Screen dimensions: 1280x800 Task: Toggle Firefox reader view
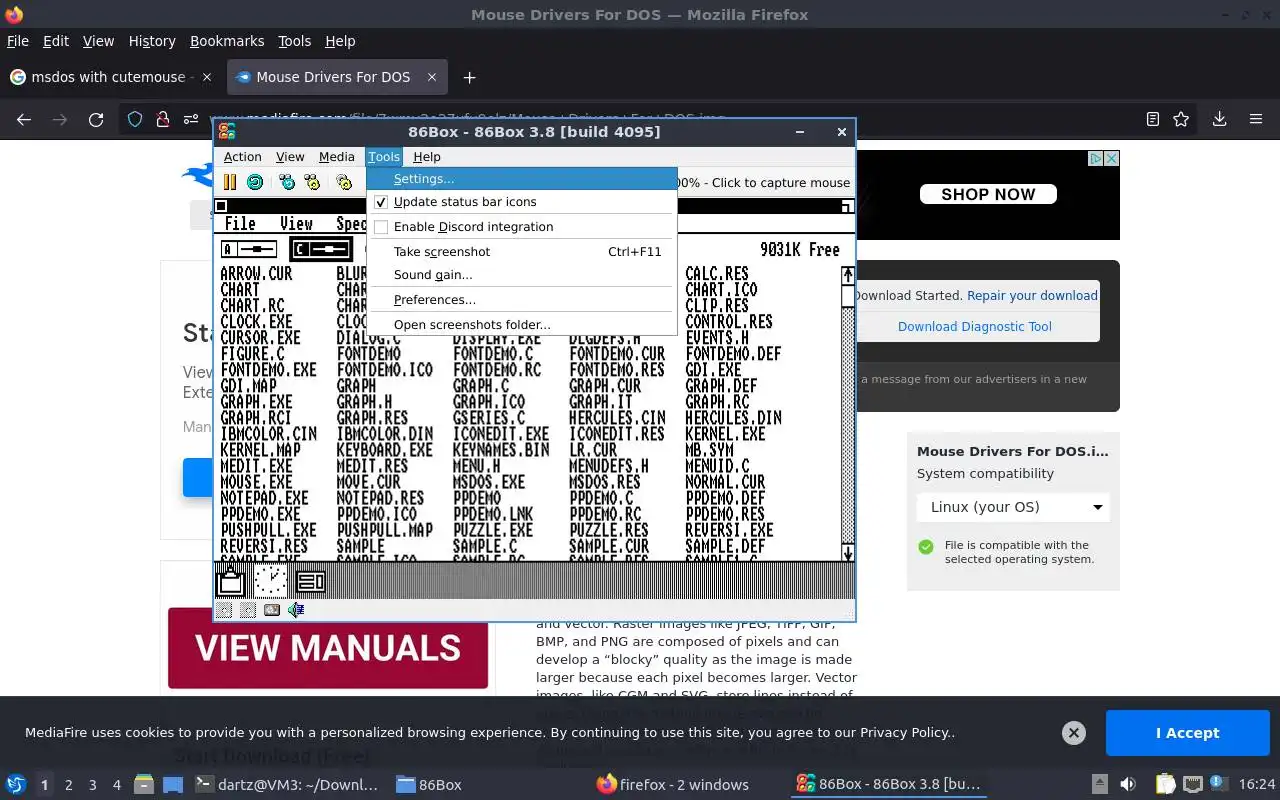click(x=1153, y=119)
